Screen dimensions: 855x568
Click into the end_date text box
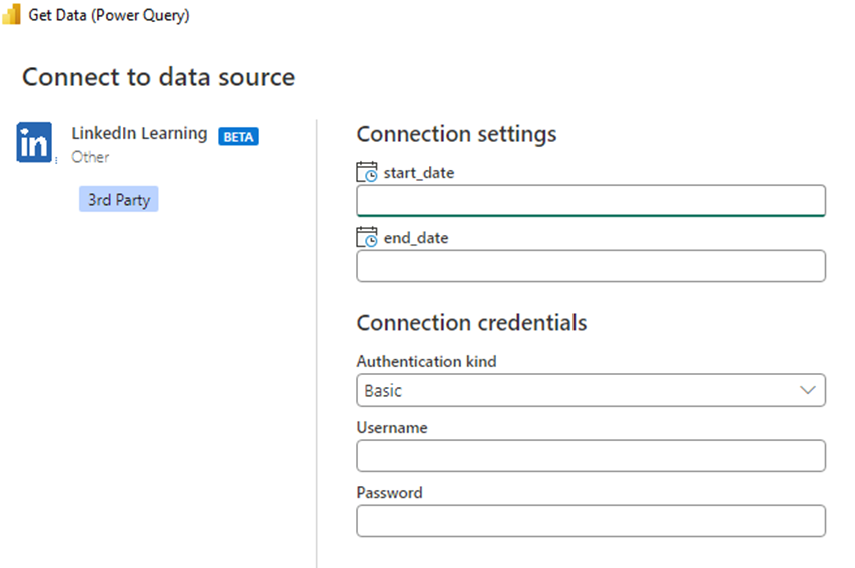click(591, 266)
